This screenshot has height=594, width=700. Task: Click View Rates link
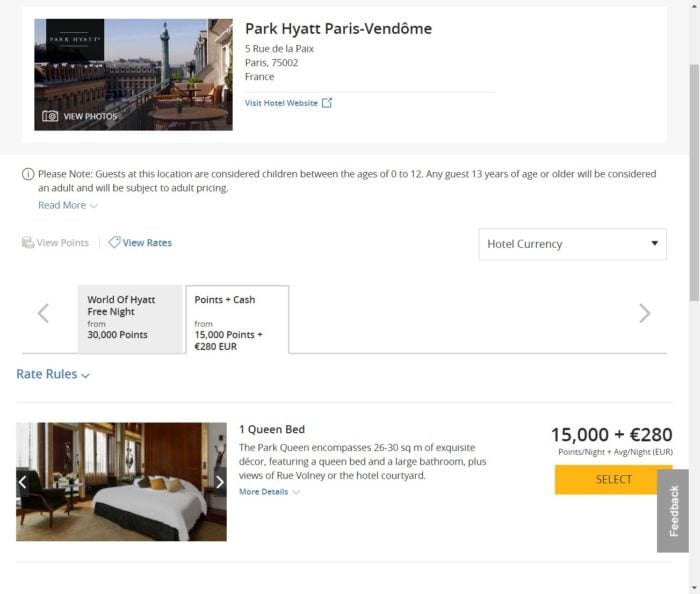pyautogui.click(x=147, y=242)
